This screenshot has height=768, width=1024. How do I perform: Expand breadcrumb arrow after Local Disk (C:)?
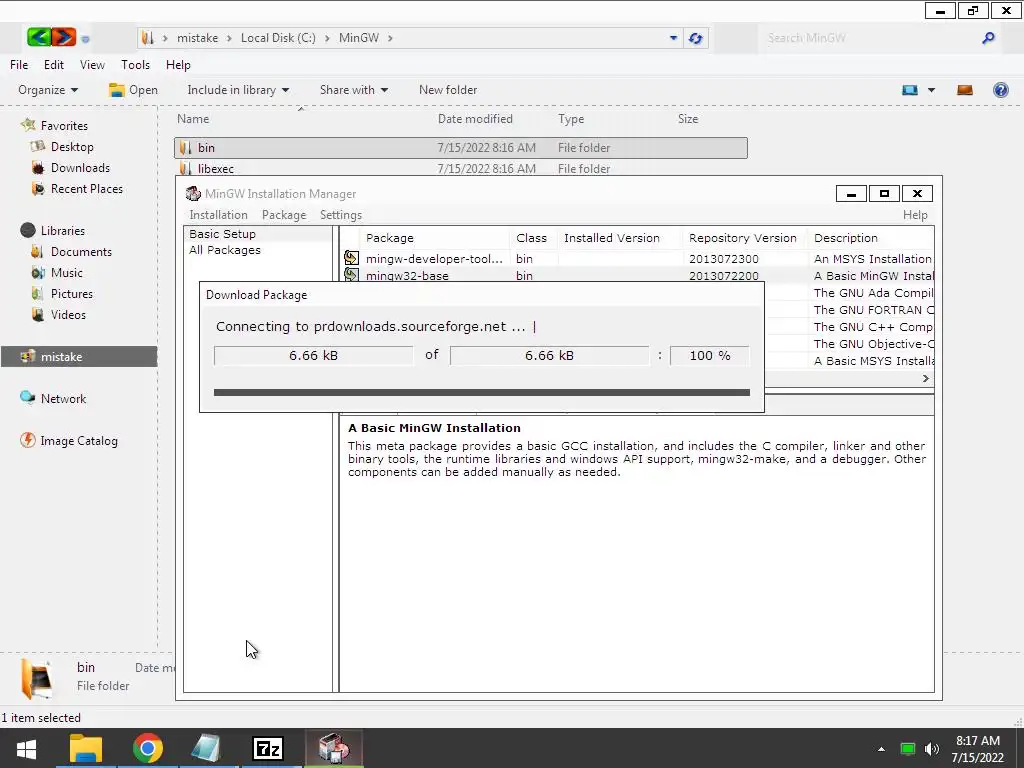click(327, 38)
